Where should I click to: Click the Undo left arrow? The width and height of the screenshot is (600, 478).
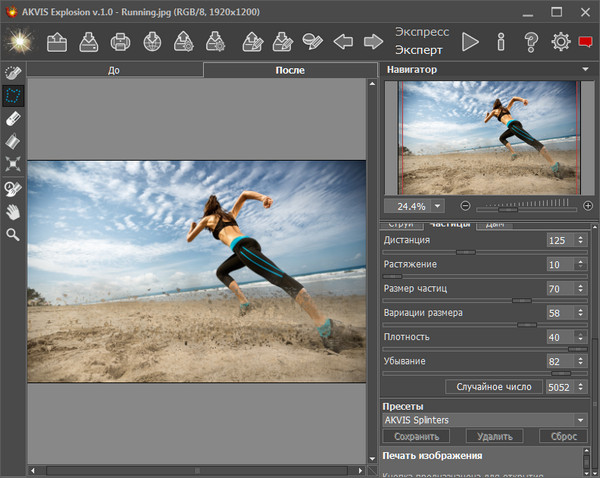(343, 42)
